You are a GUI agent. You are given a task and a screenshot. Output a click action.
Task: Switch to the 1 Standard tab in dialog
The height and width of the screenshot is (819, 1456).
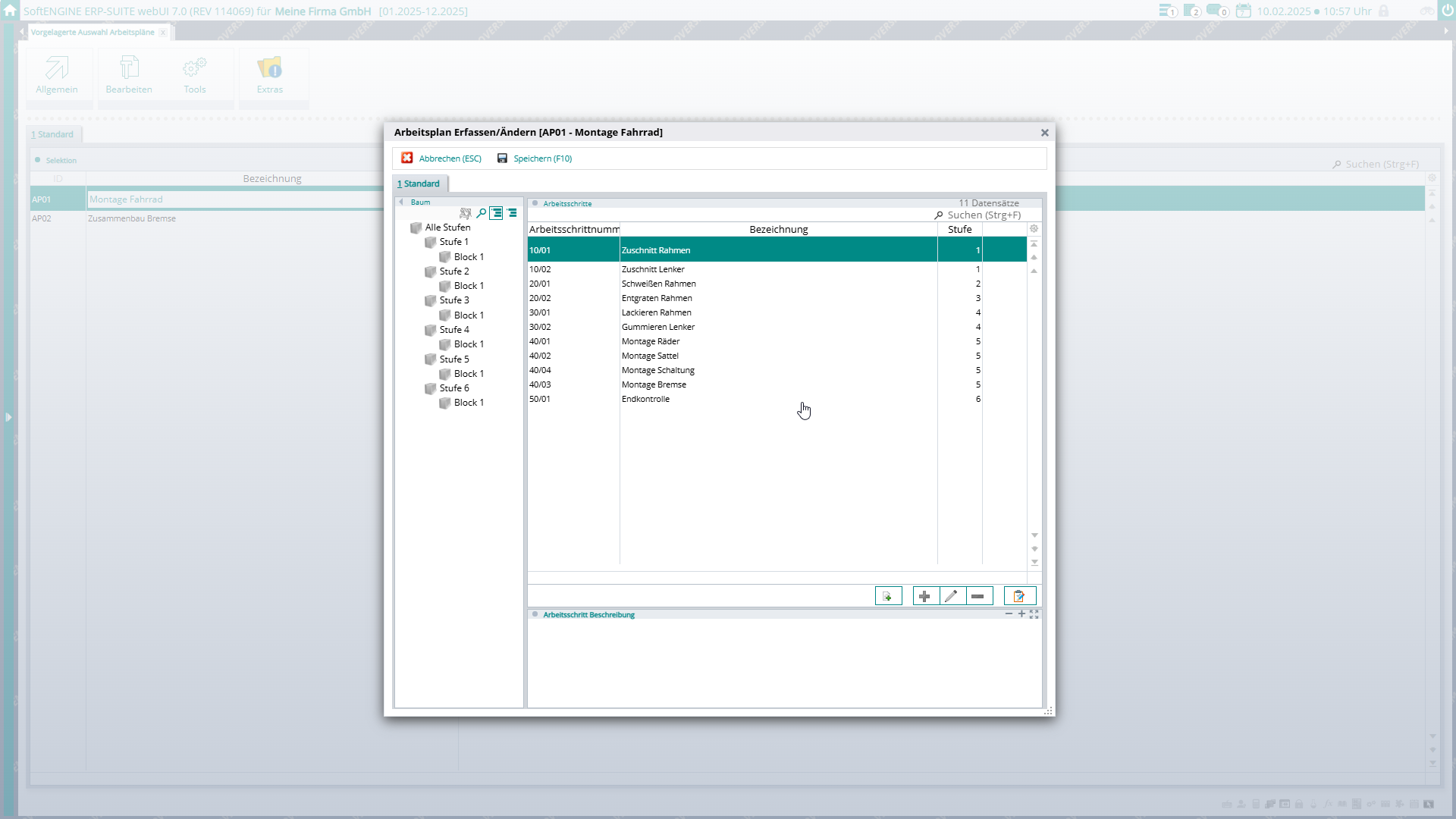(419, 184)
